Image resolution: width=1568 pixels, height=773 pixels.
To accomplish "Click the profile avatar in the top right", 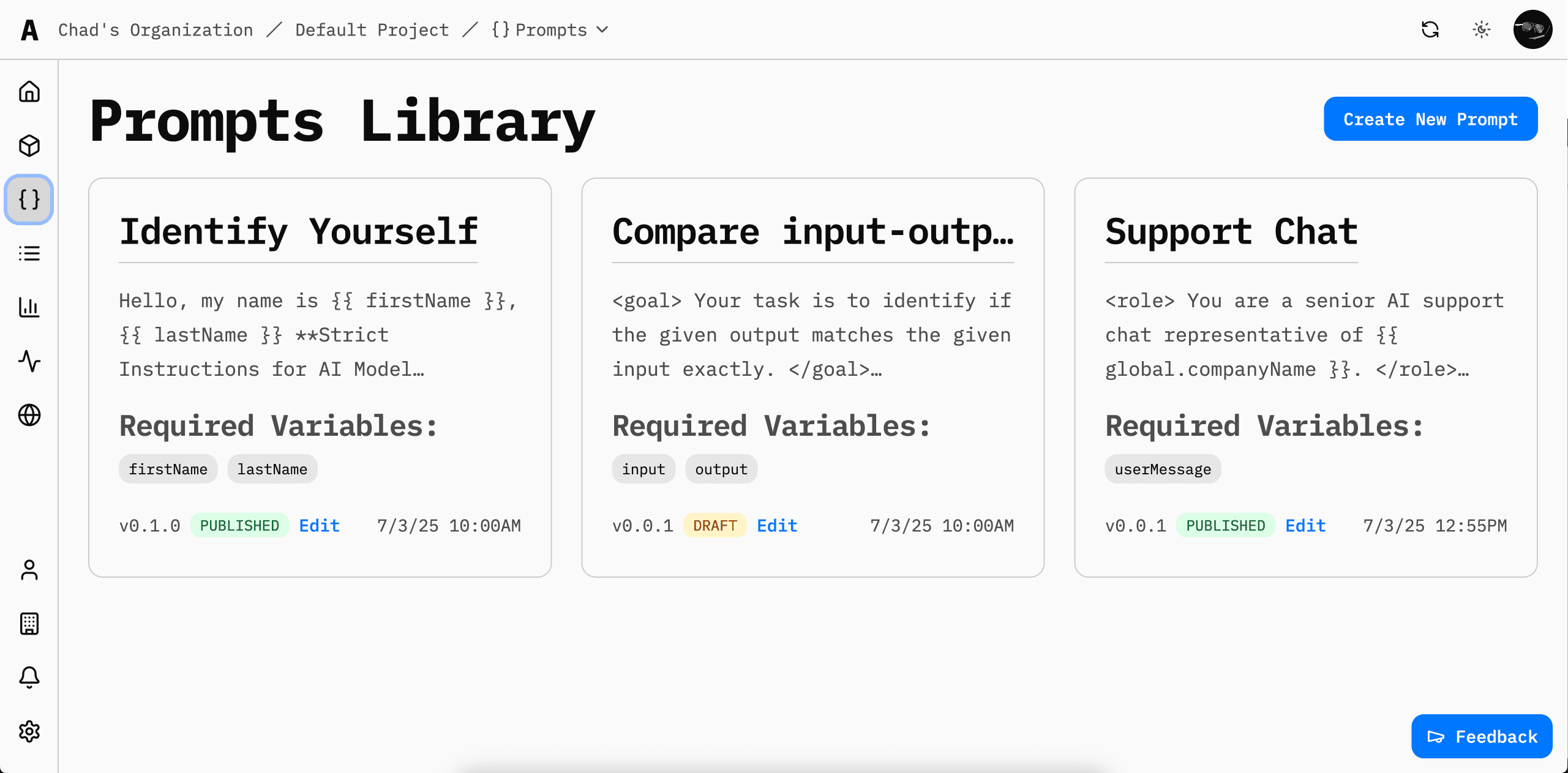I will (x=1532, y=29).
